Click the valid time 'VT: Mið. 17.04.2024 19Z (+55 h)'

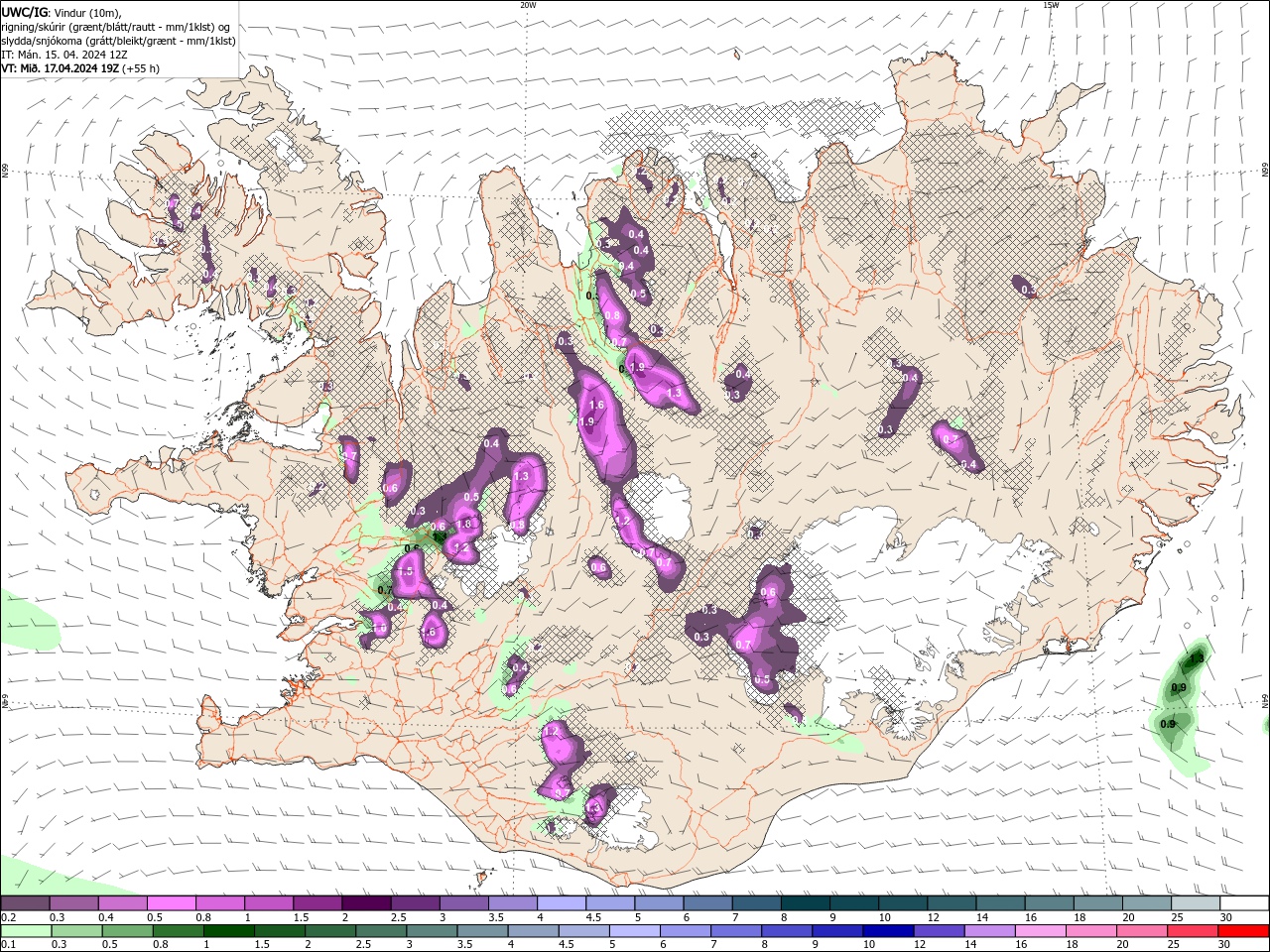(80, 68)
